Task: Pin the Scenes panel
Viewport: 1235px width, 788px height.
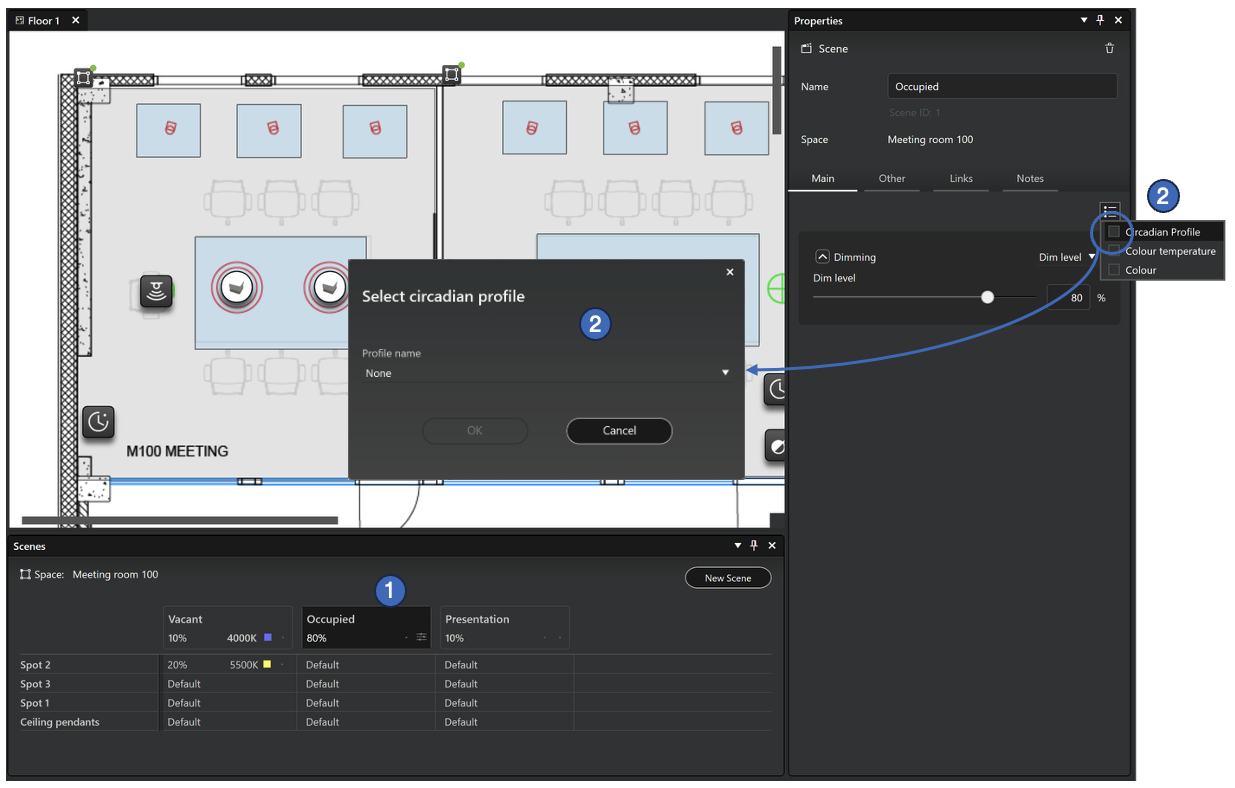Action: (x=754, y=546)
